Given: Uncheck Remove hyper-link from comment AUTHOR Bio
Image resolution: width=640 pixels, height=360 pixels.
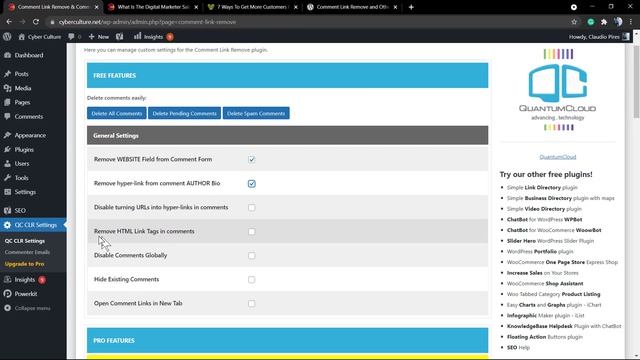Looking at the screenshot, I should pyautogui.click(x=251, y=183).
